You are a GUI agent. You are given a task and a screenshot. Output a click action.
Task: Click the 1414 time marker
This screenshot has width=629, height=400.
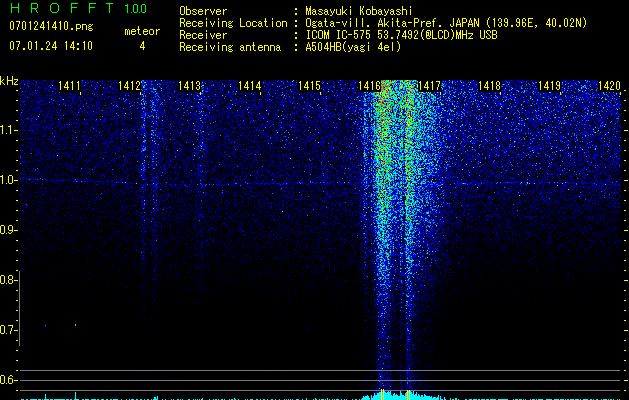click(x=250, y=85)
